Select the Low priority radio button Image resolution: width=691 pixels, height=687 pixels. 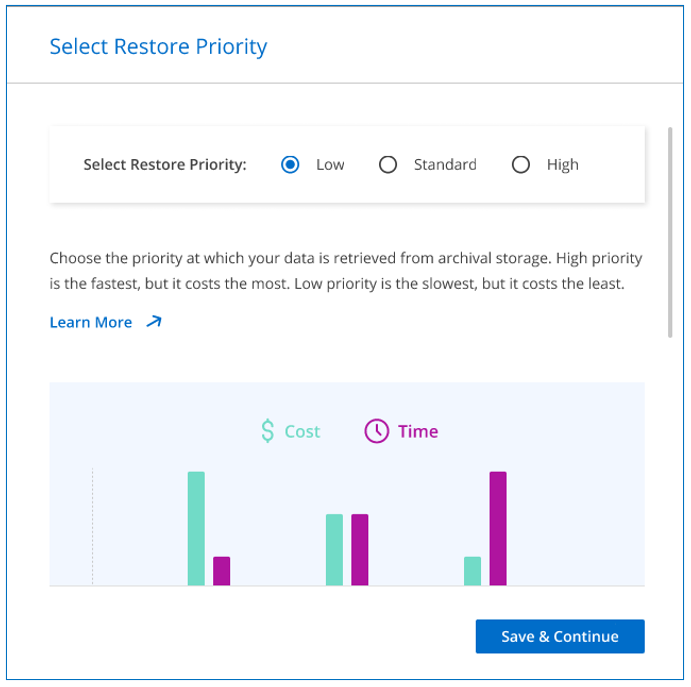pos(290,165)
